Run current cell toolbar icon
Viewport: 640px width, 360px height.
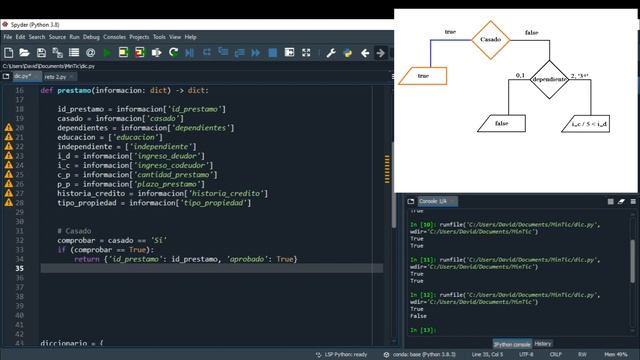pyautogui.click(x=123, y=53)
